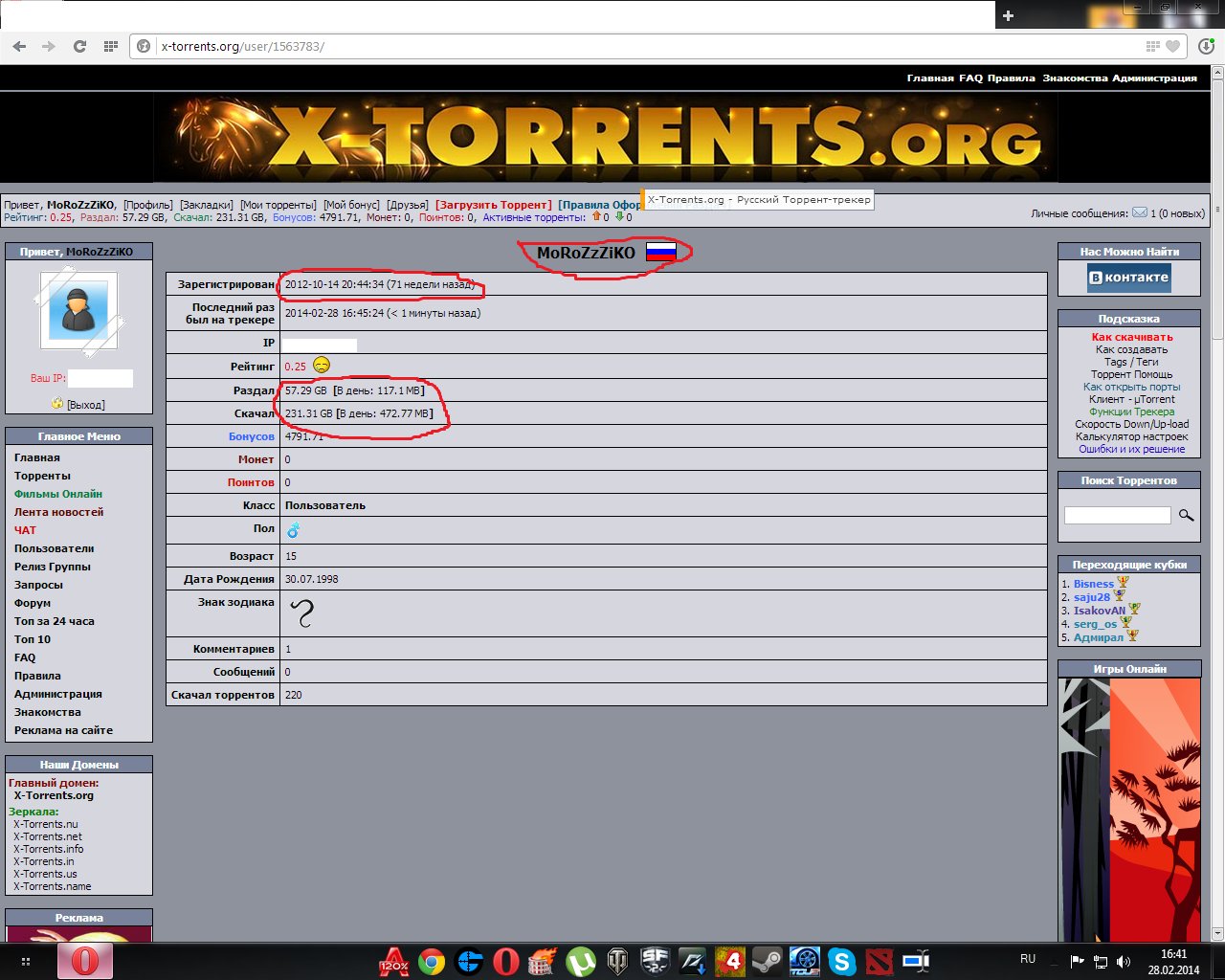Click the torrent search input field
This screenshot has width=1225, height=980.
click(x=1117, y=515)
